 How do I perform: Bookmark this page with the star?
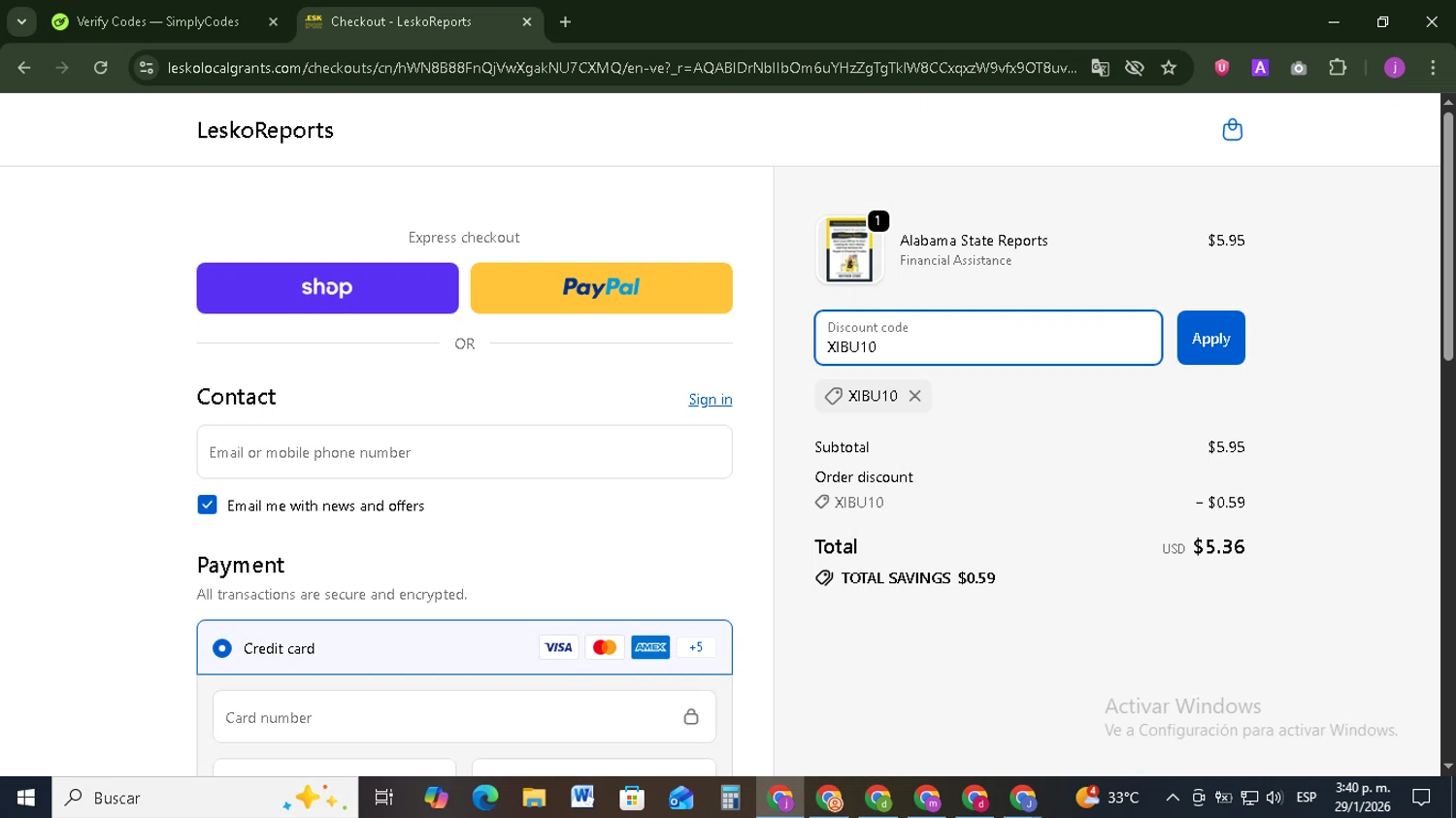pyautogui.click(x=1169, y=68)
